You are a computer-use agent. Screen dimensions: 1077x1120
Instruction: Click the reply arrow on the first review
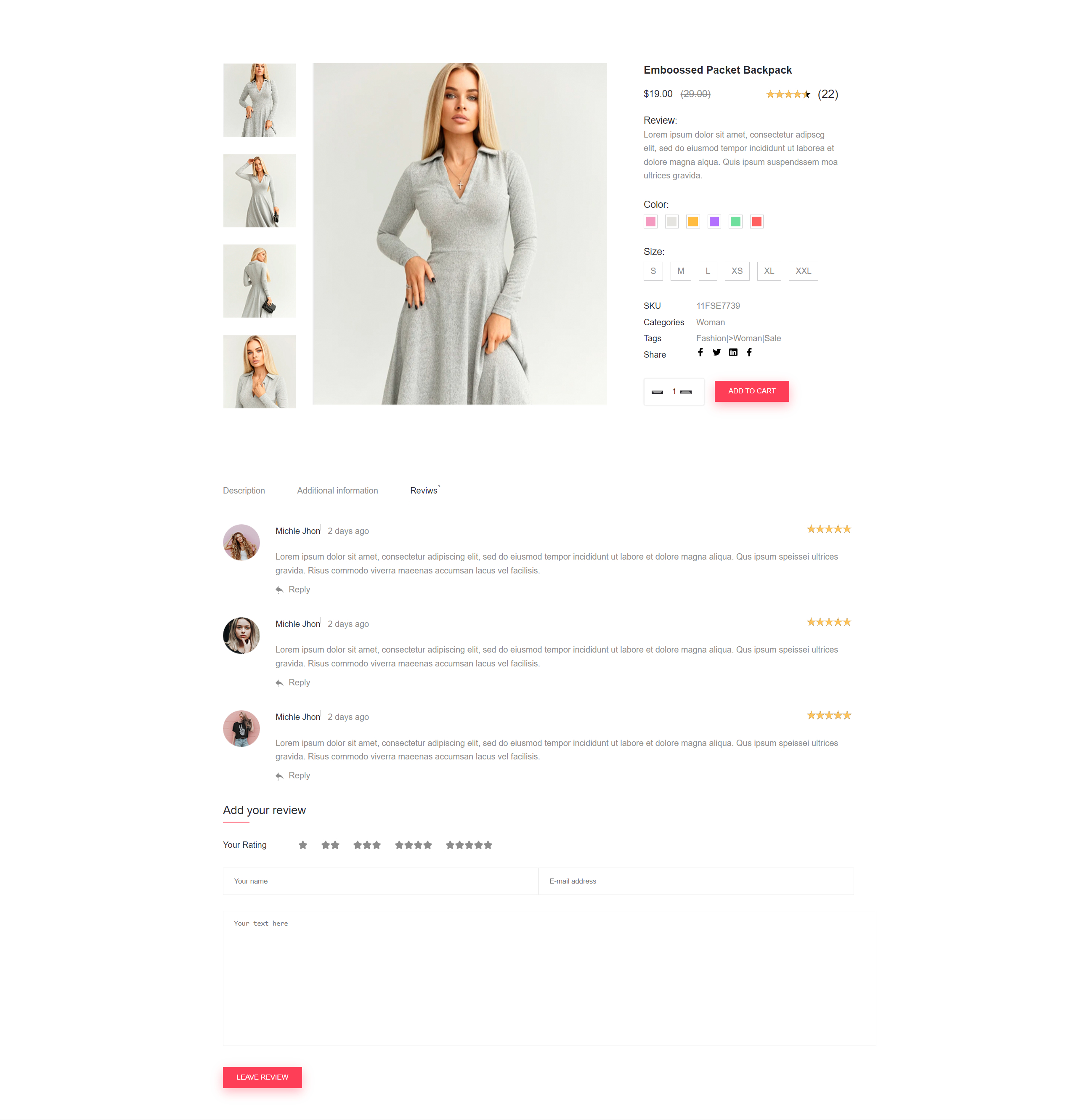(279, 590)
